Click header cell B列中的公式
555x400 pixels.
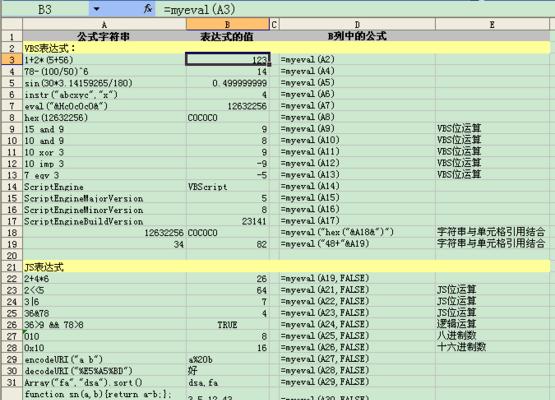[357, 36]
